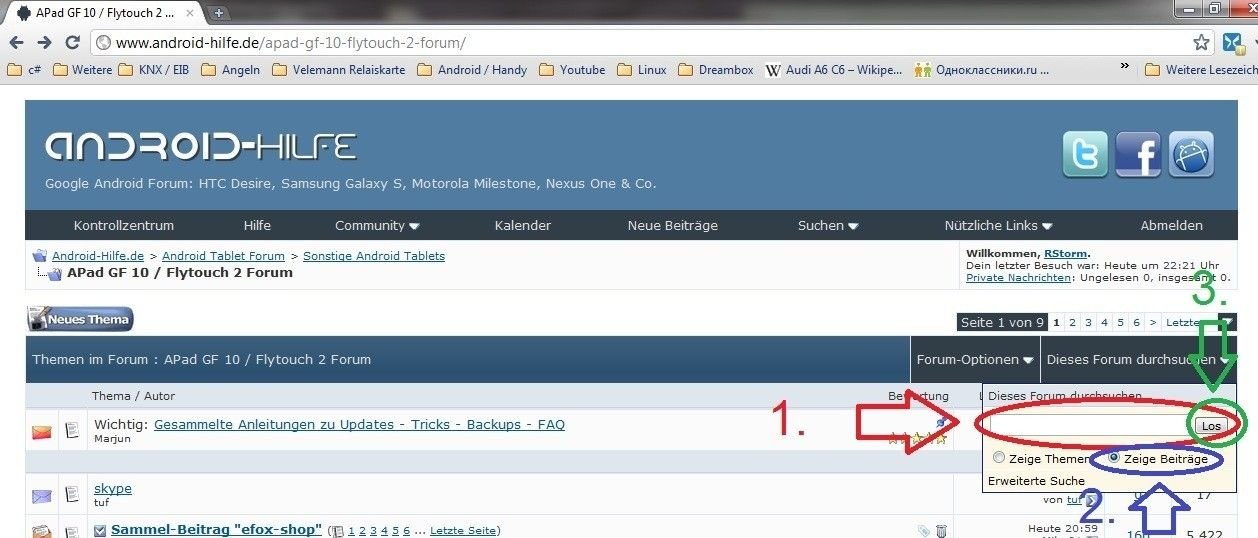Expand hidden bookmarks with the chevron
Viewport: 1258px width, 538px height.
tap(1125, 67)
